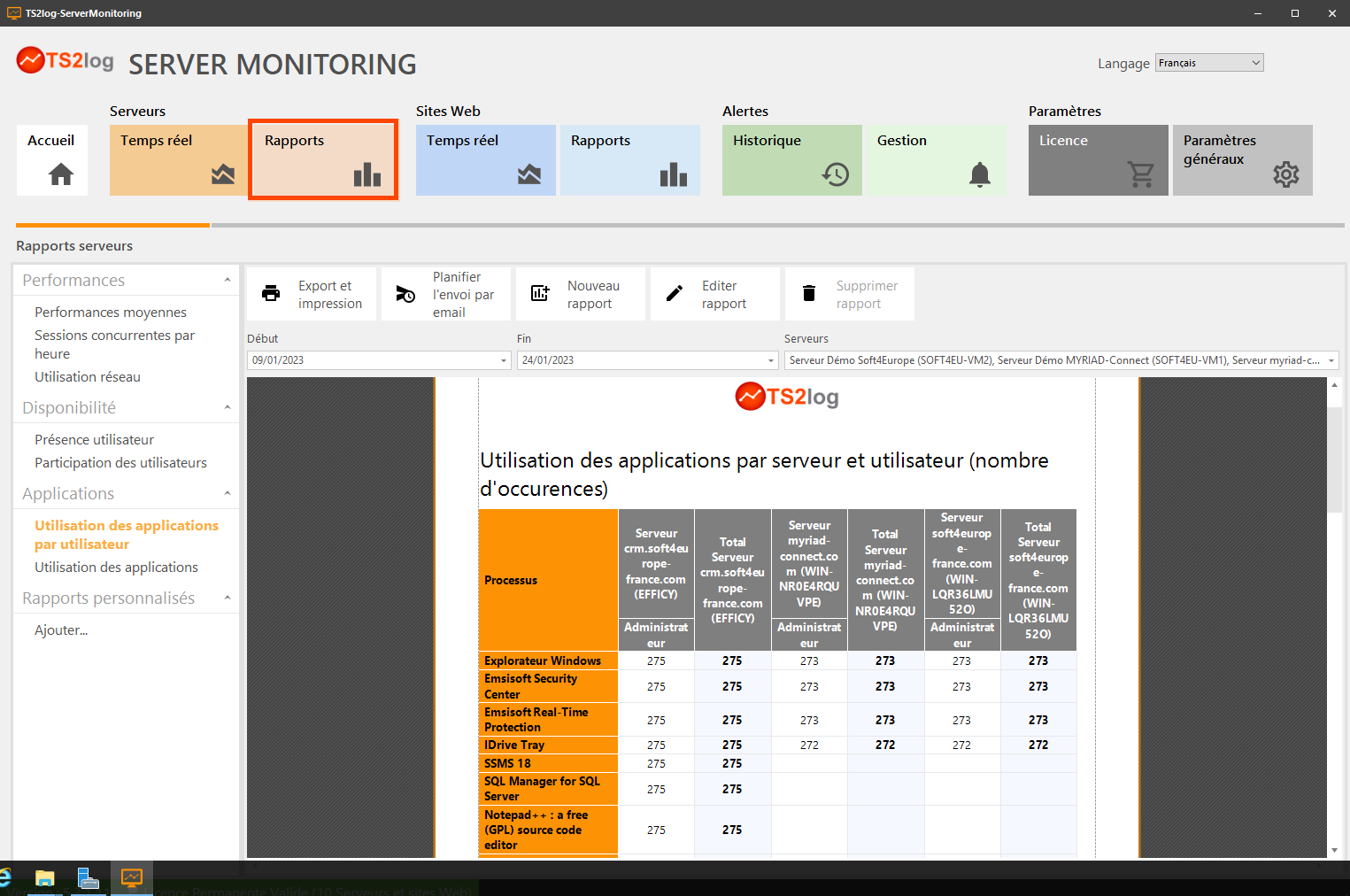1350x896 pixels.
Task: Click the TS2log monitoring taskbar icon
Action: [x=132, y=878]
